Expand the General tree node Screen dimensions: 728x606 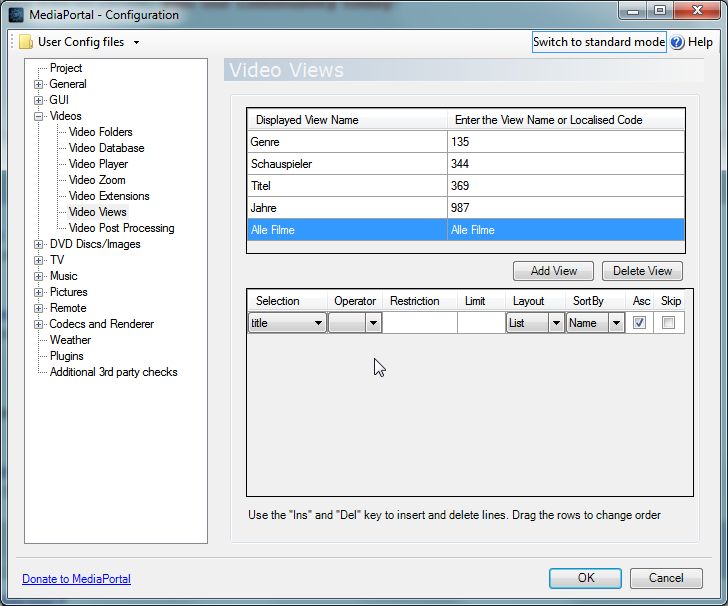39,84
